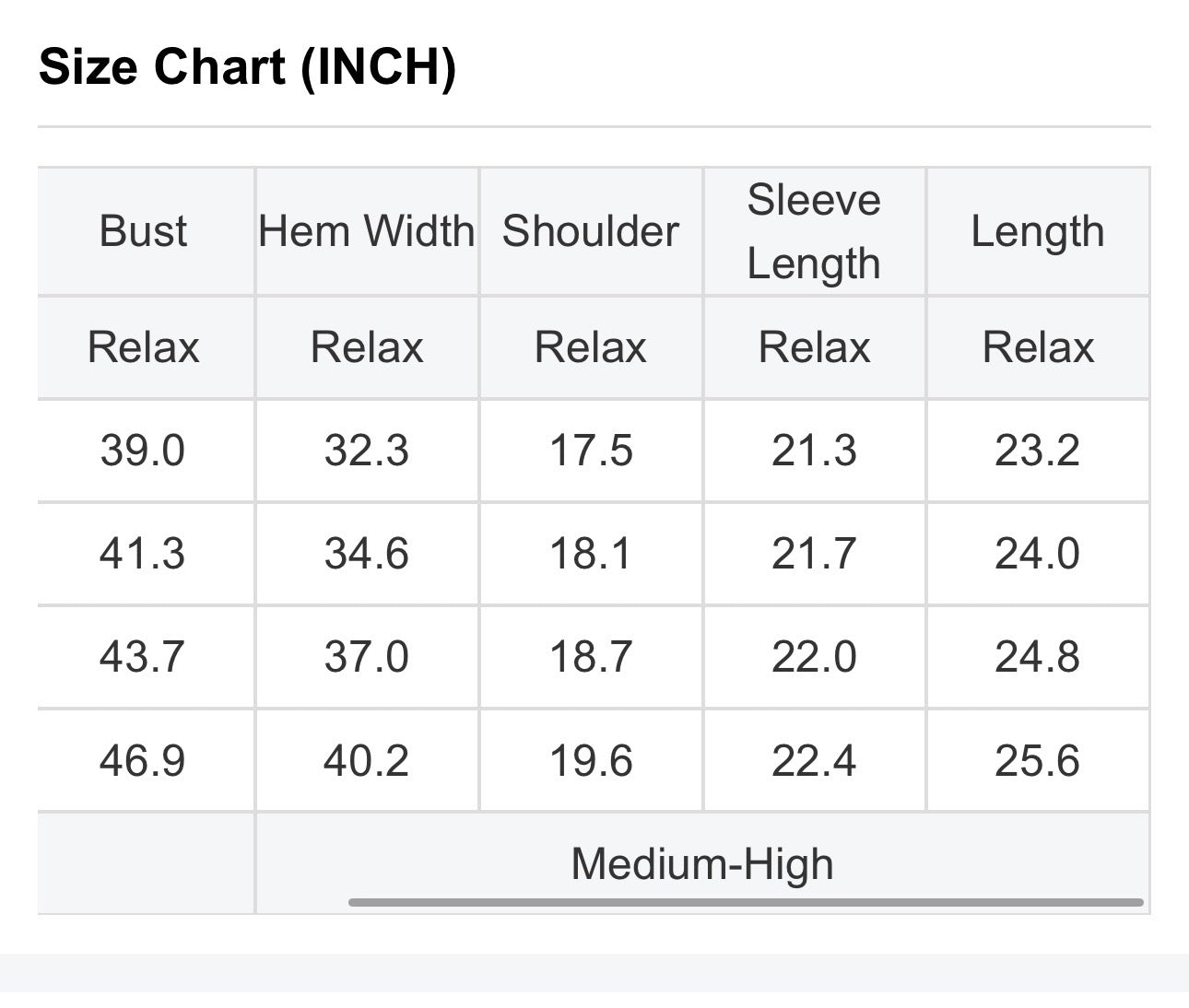This screenshot has width=1189, height=1008.
Task: Click the Relax label under Shoulder
Action: pos(591,347)
